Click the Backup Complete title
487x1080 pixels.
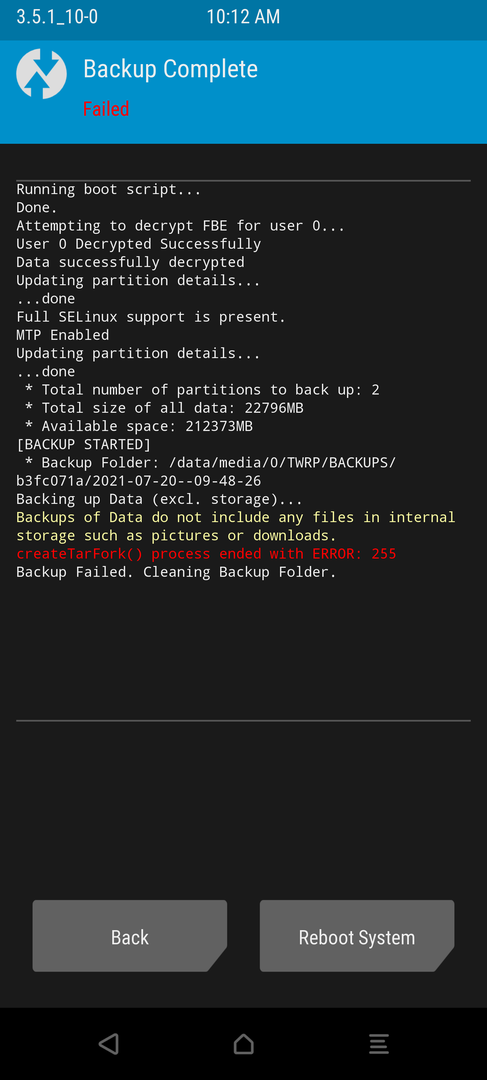coord(170,69)
